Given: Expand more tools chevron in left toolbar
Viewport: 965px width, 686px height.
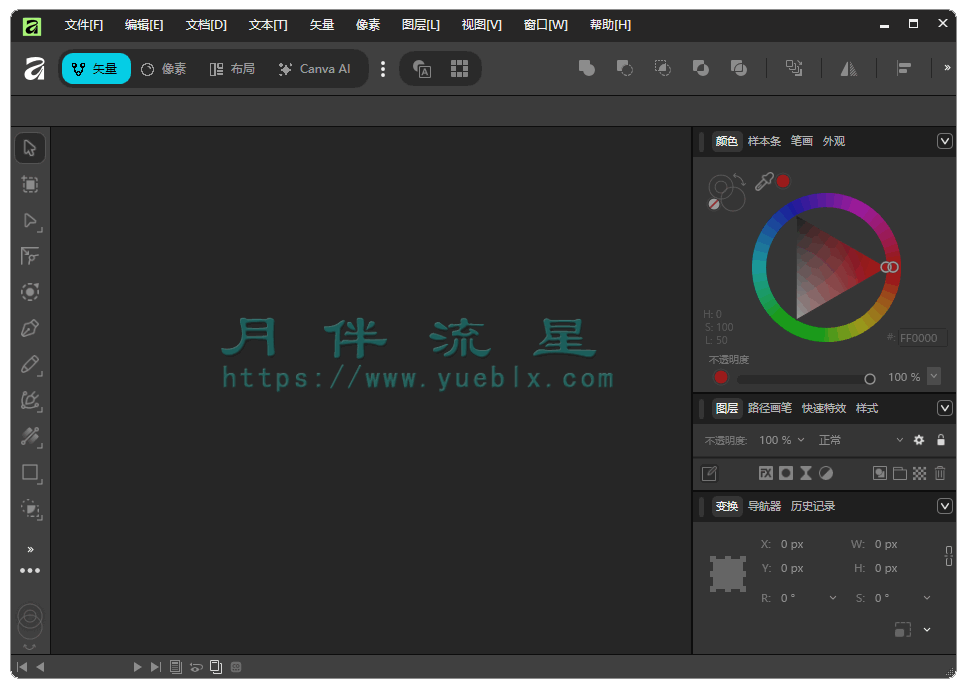Looking at the screenshot, I should click(30, 549).
